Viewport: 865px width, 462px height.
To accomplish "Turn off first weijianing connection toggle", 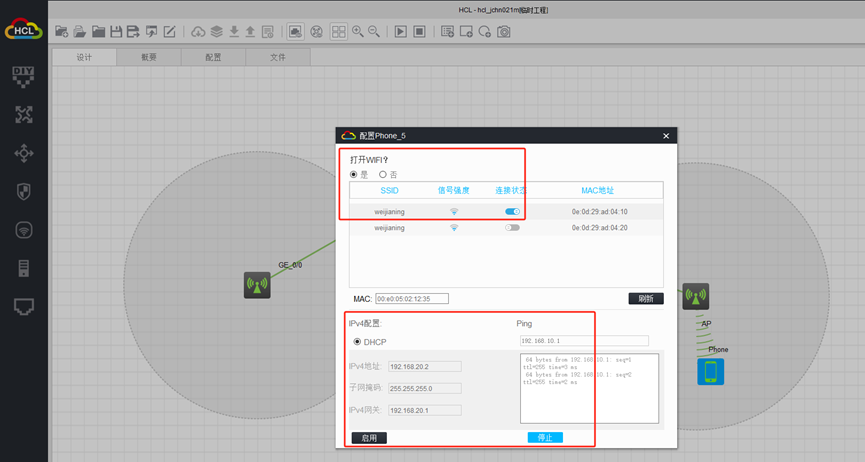I will (x=512, y=212).
